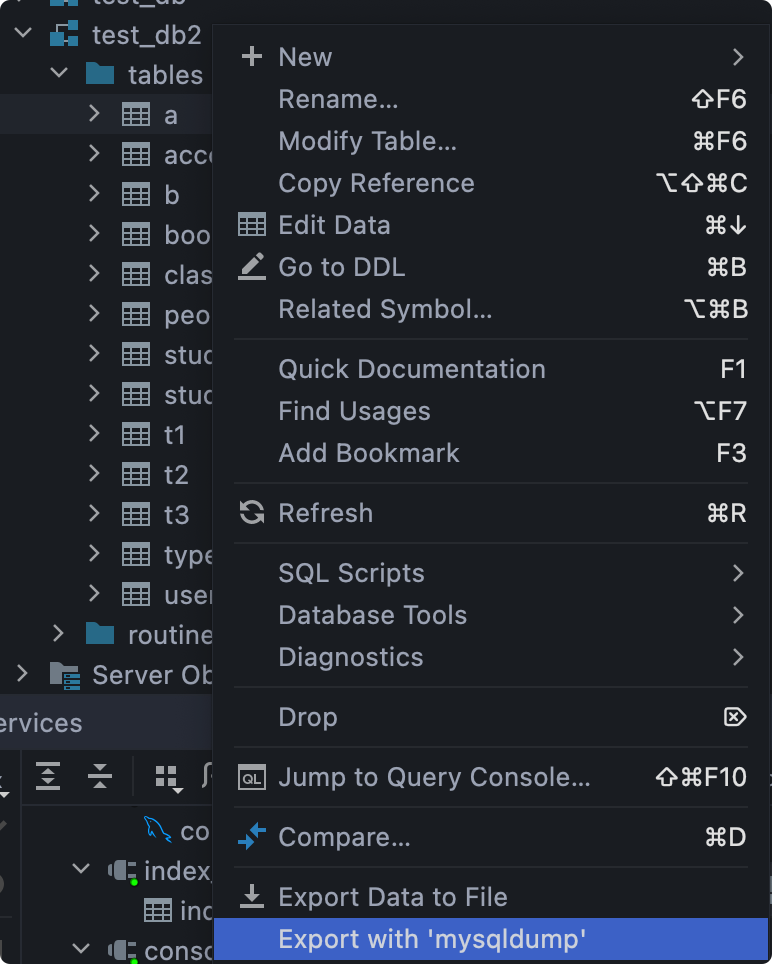
Task: Click the Edit Data table icon
Action: click(x=252, y=225)
